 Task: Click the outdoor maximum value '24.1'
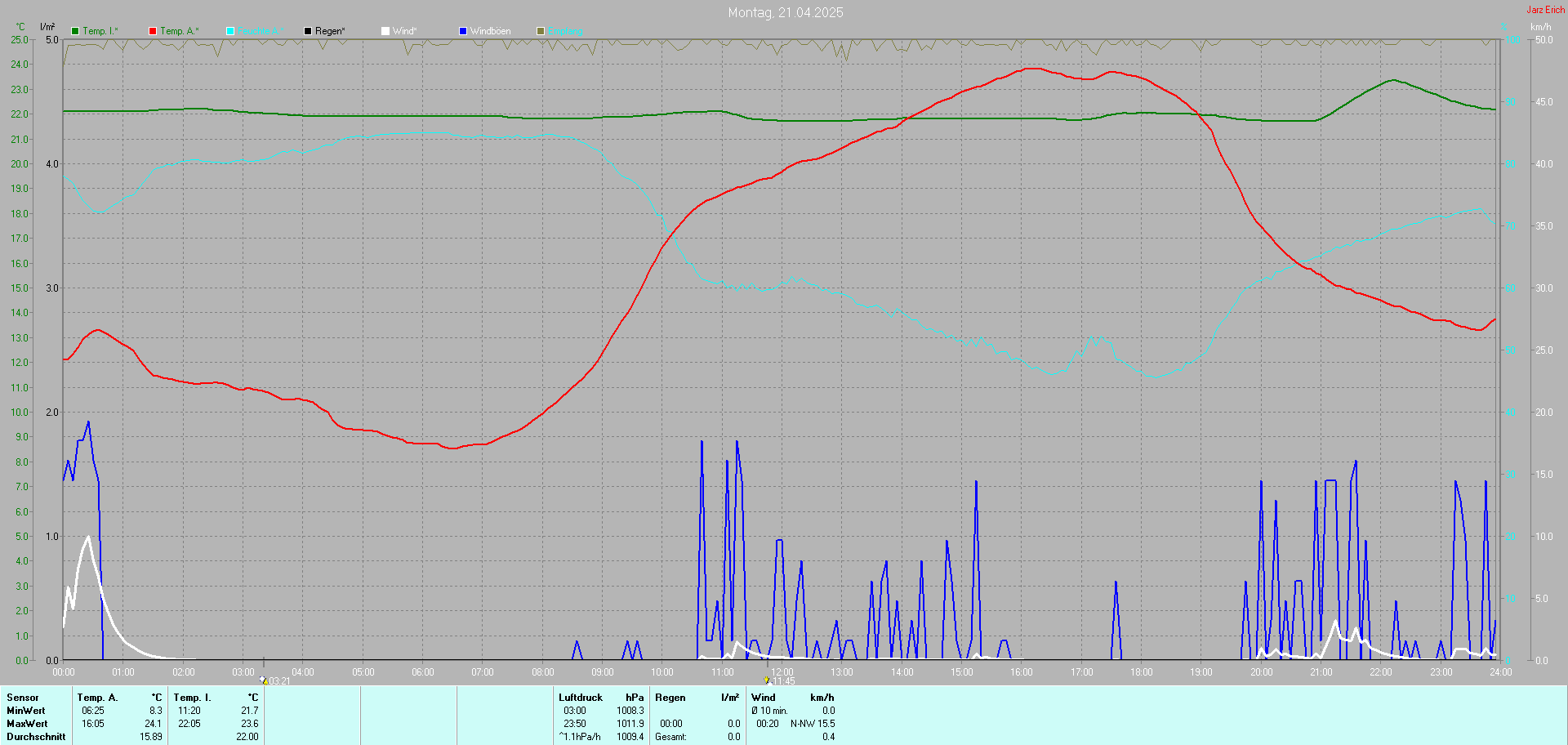tap(154, 724)
